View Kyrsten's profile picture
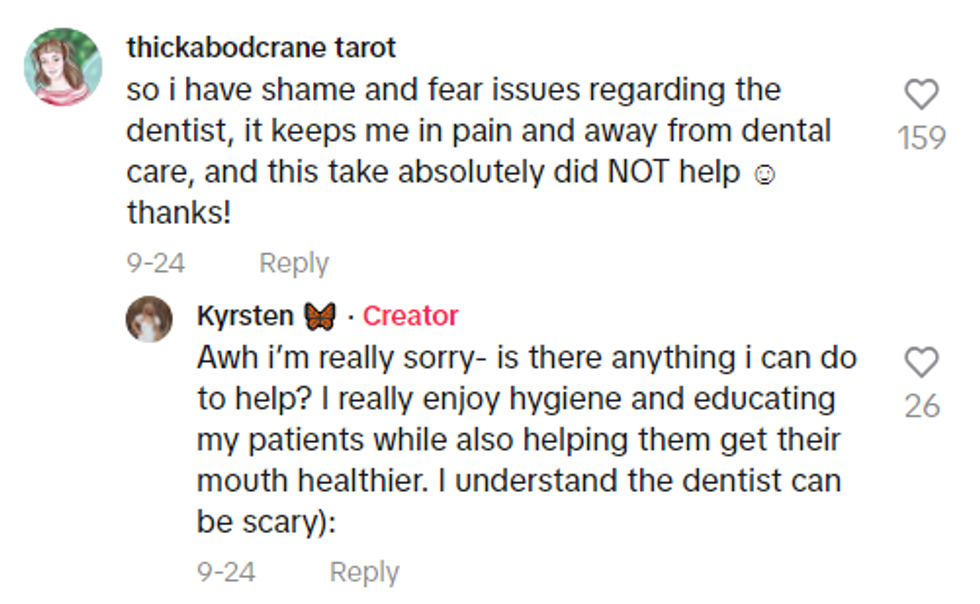 [x=149, y=319]
